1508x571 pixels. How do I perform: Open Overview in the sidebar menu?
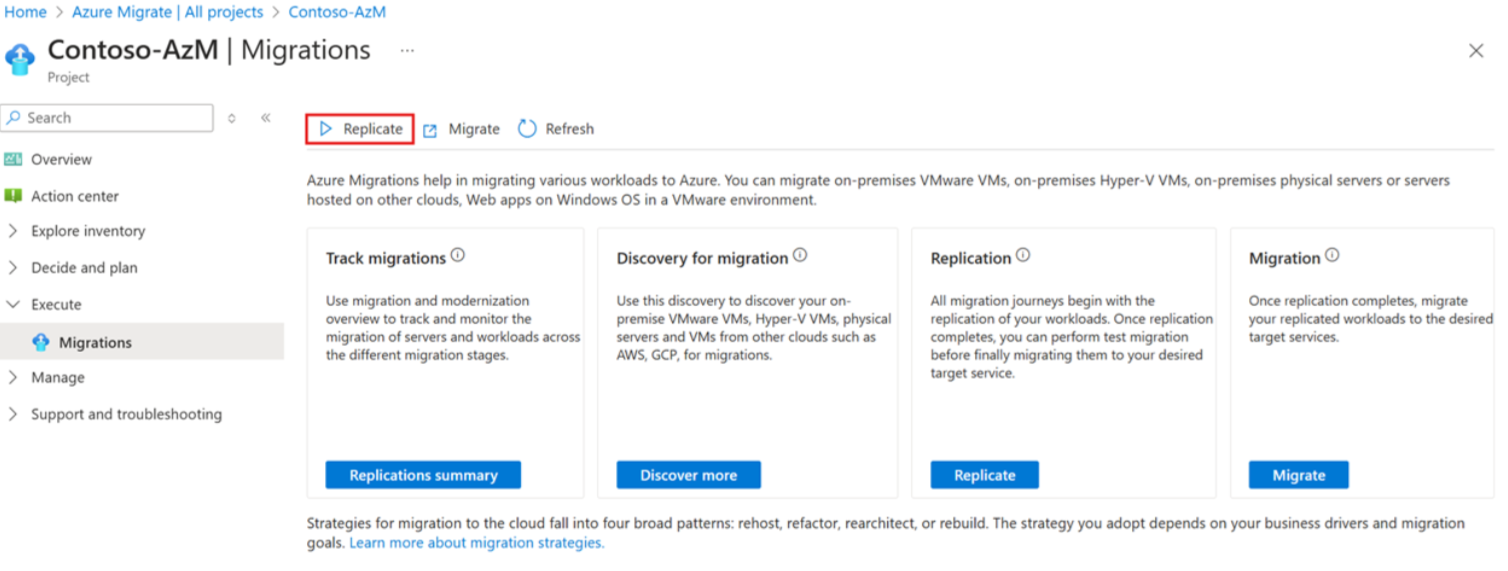point(61,160)
